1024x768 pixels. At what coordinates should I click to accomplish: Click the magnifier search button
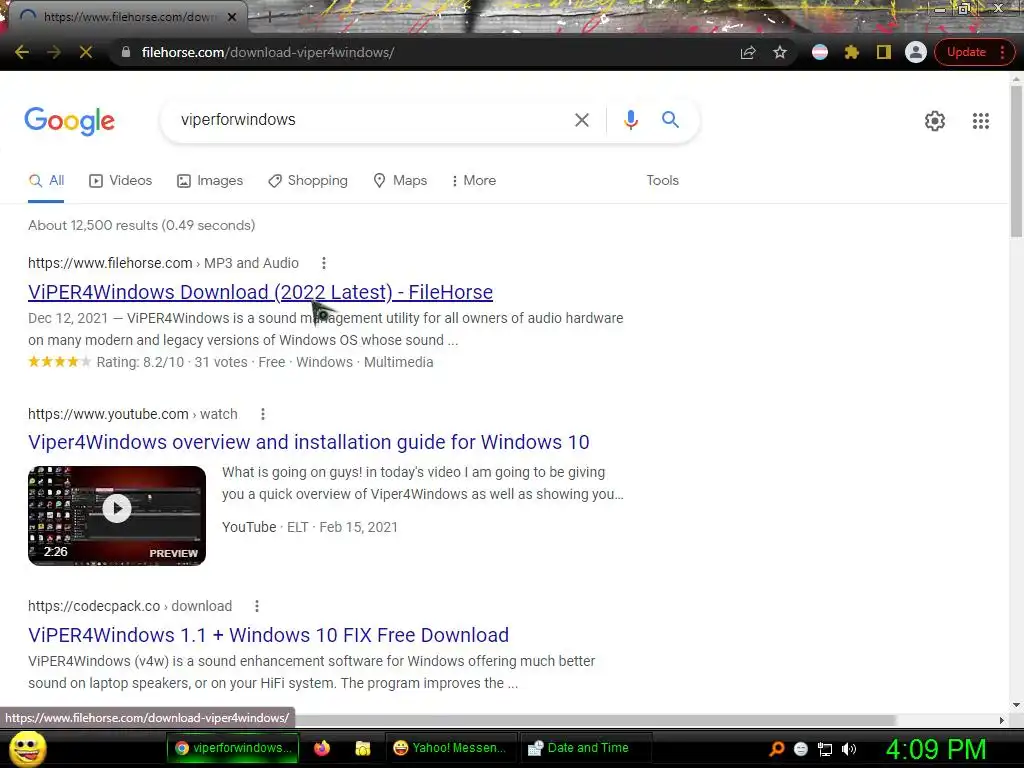coord(670,120)
